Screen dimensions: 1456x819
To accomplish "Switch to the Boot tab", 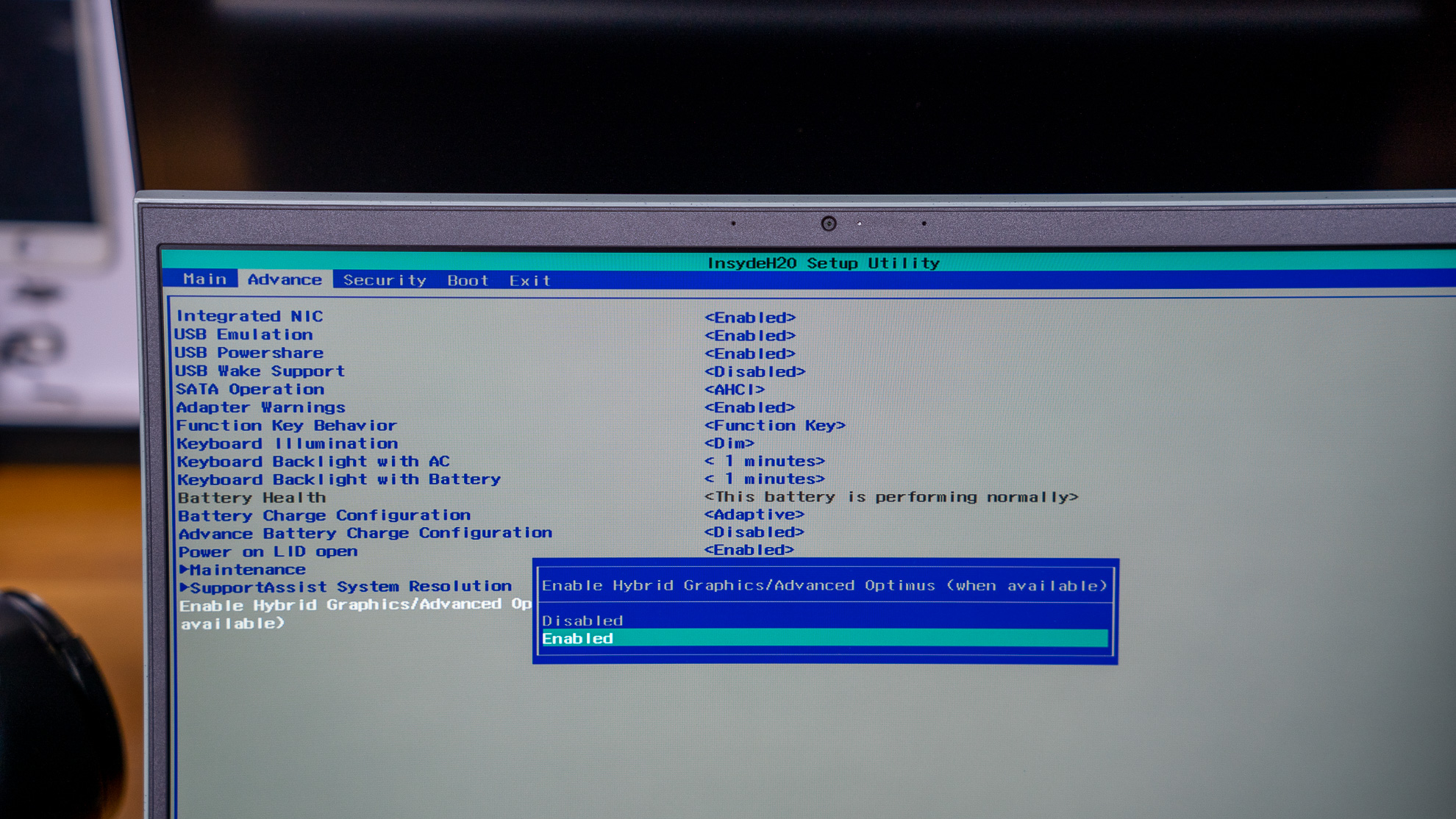I will click(468, 280).
